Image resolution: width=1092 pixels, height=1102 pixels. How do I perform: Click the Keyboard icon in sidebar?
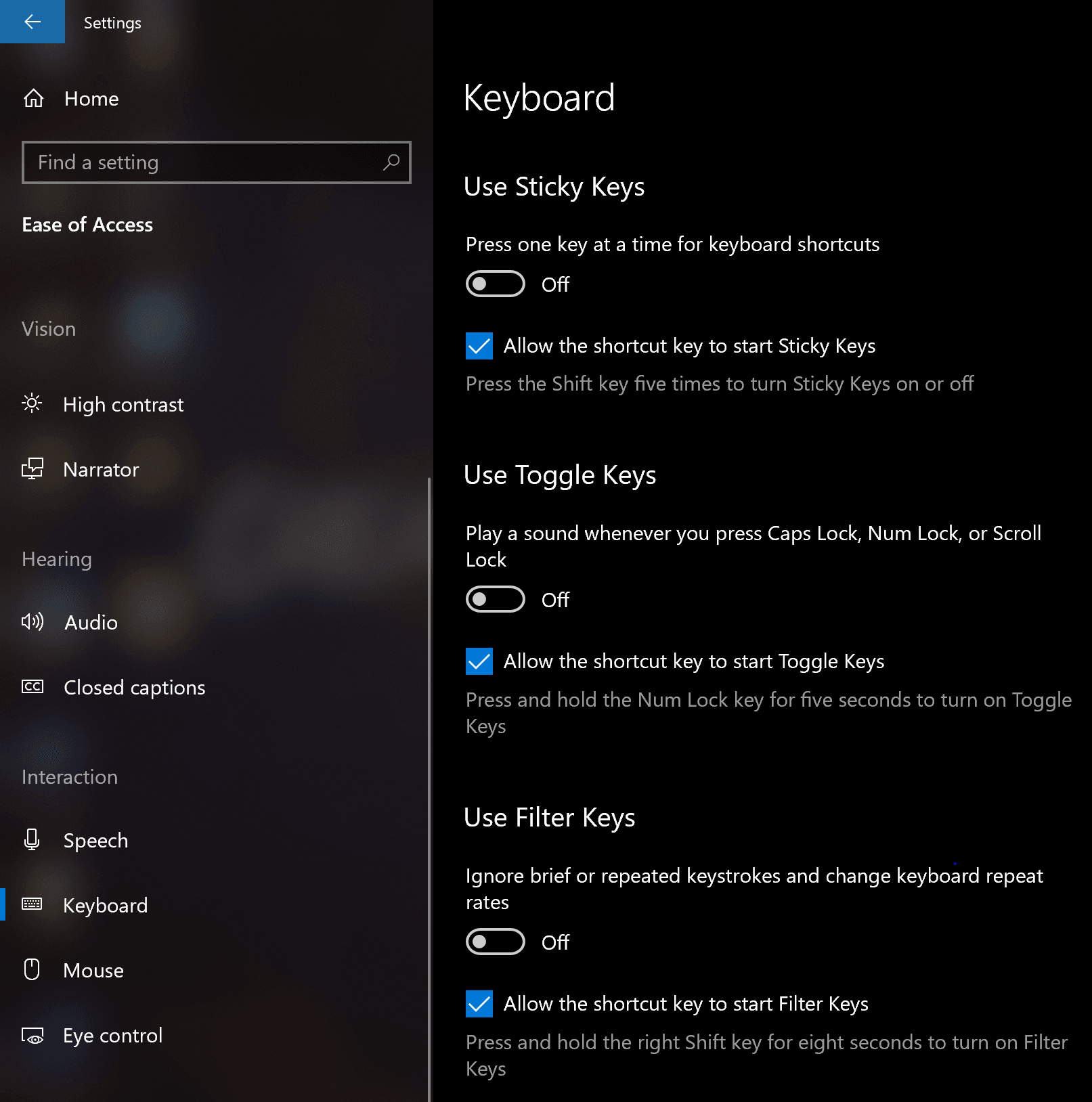(x=32, y=904)
